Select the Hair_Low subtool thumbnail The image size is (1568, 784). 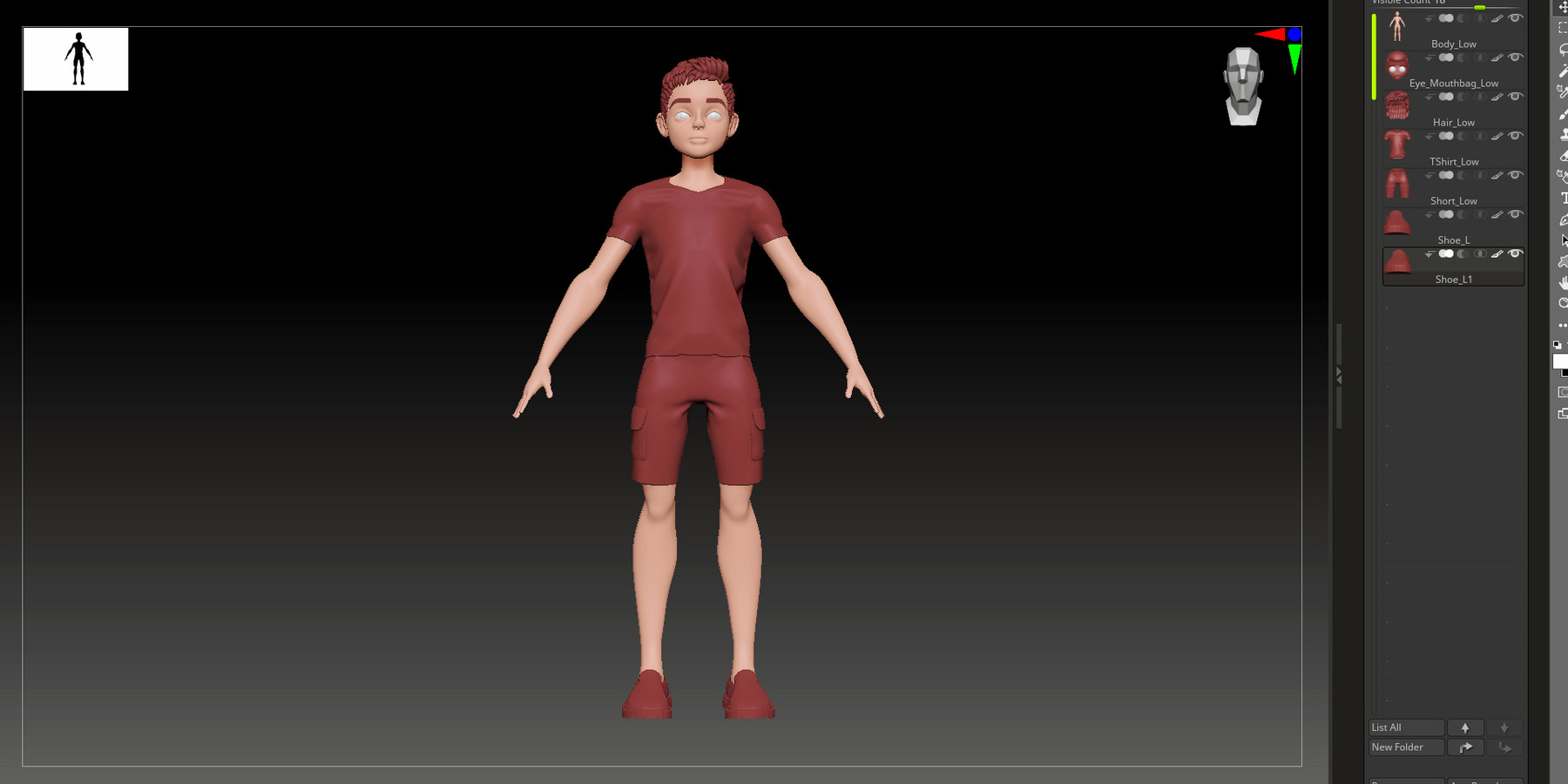[1397, 105]
